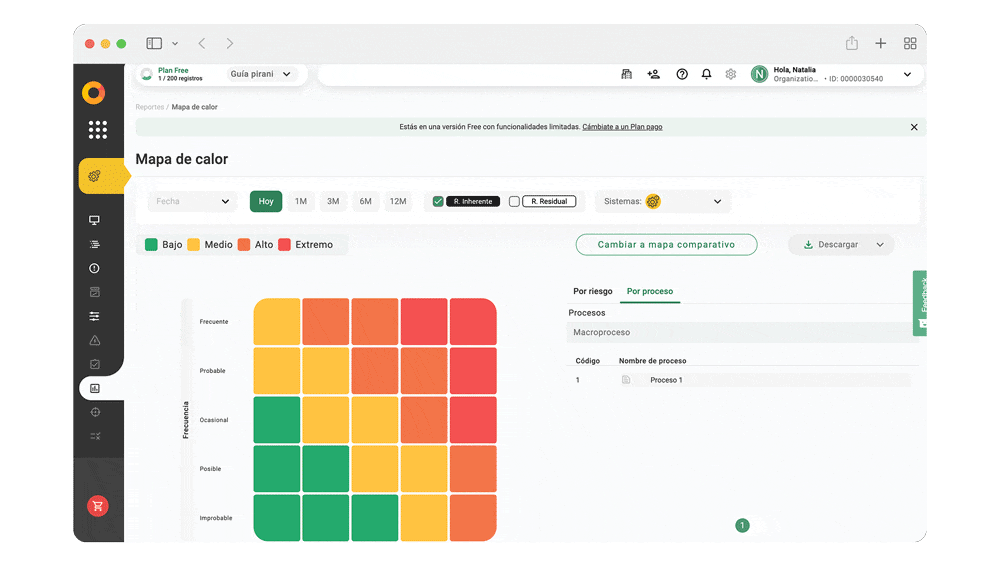Select the Hoy time range toggle
The height and width of the screenshot is (563, 1000).
[x=266, y=201]
